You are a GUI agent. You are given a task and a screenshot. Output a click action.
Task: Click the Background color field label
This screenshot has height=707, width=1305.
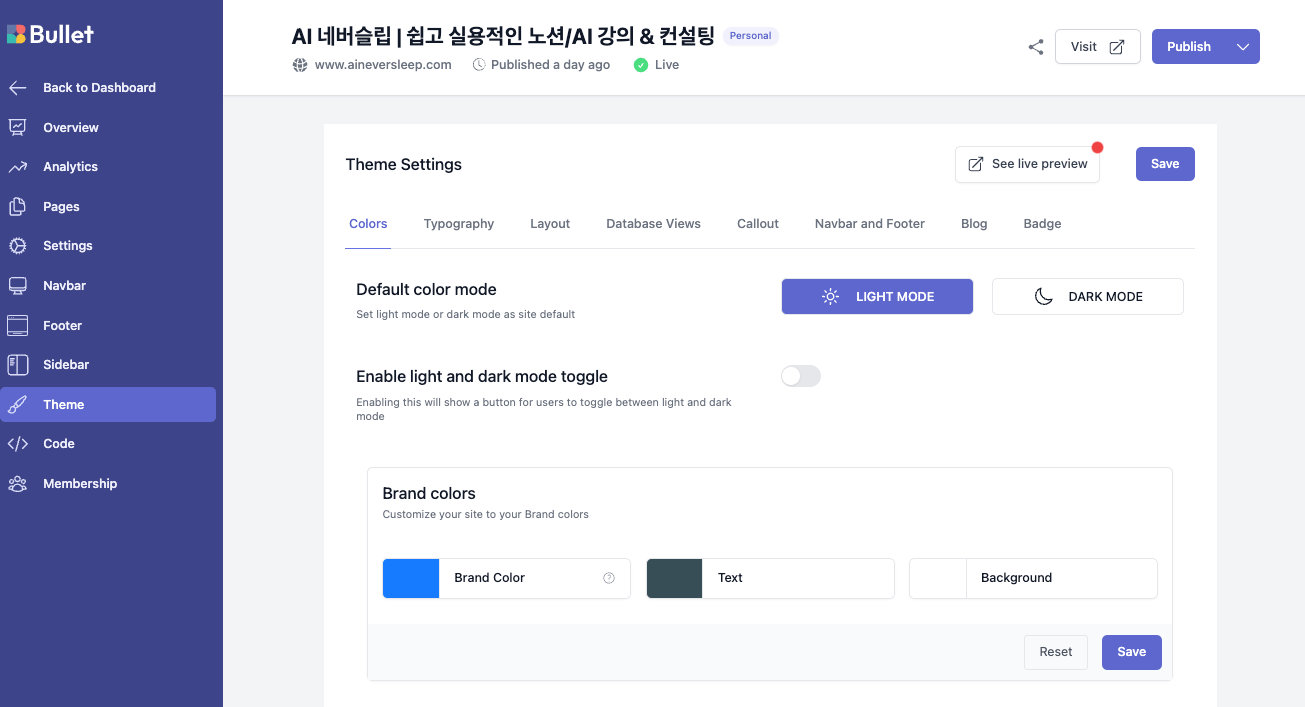[x=1016, y=578]
